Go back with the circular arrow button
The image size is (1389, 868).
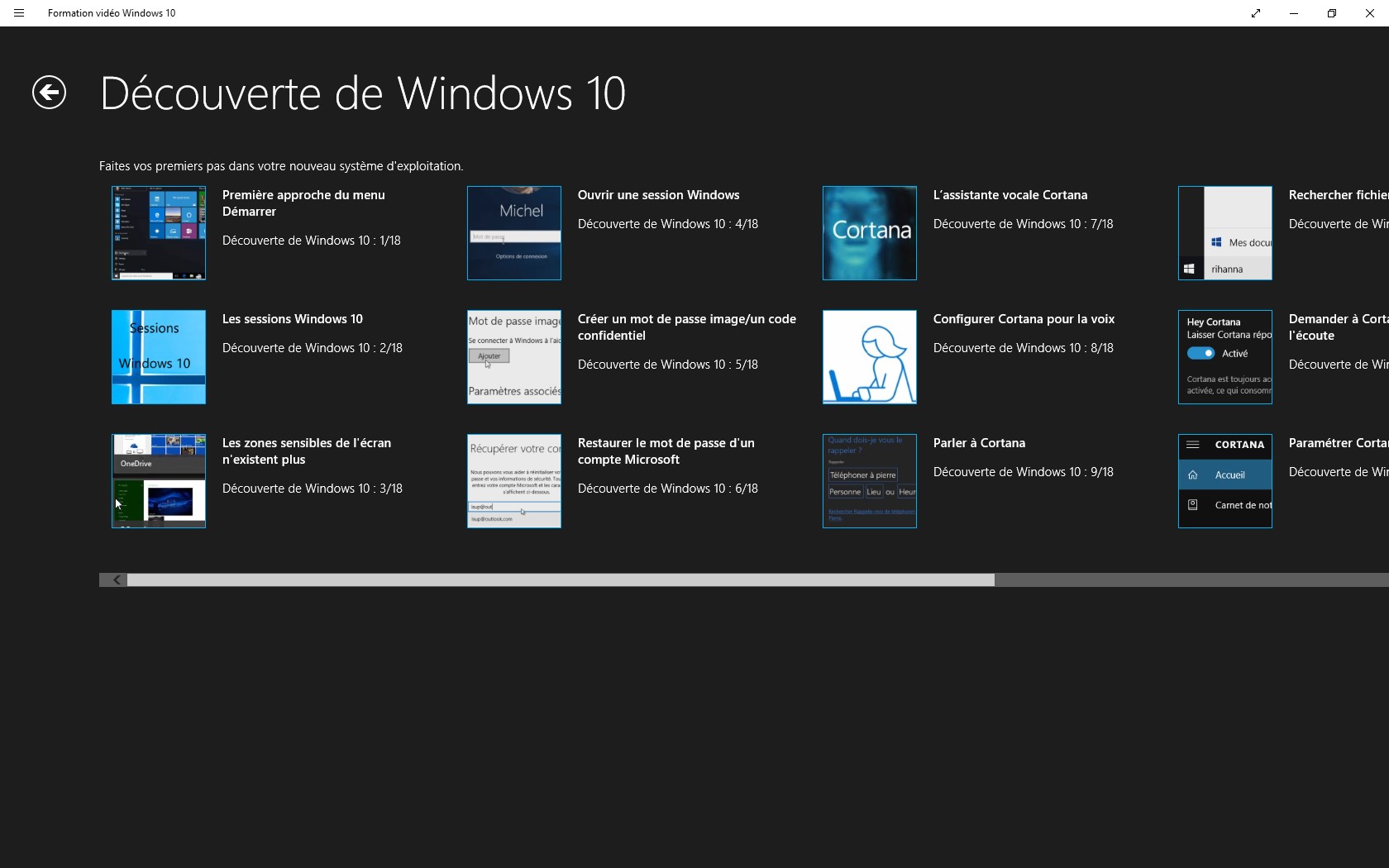tap(49, 92)
